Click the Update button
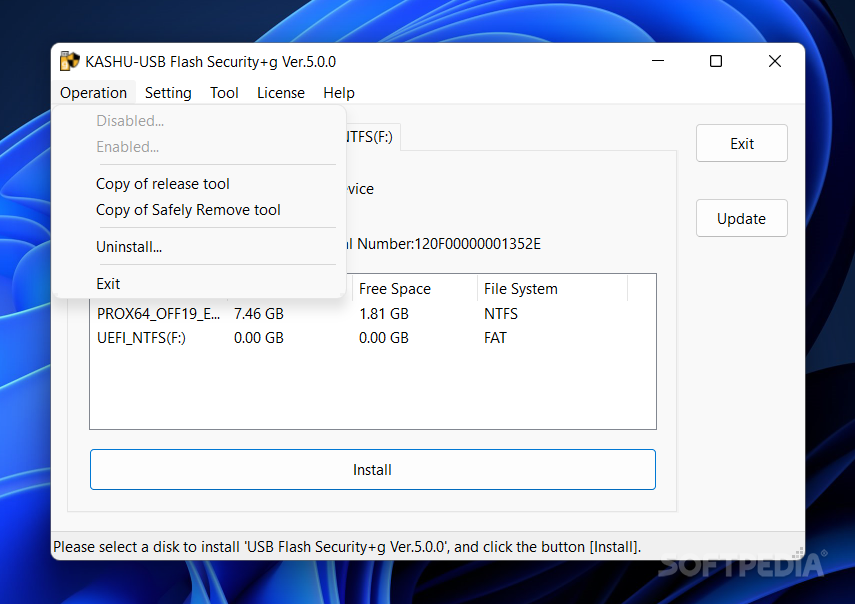The width and height of the screenshot is (855, 604). 742,219
